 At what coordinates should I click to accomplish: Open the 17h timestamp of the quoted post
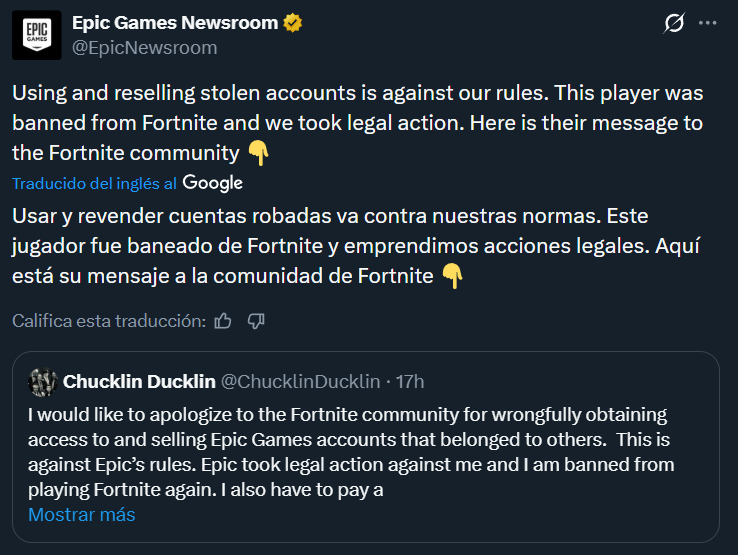coord(409,381)
